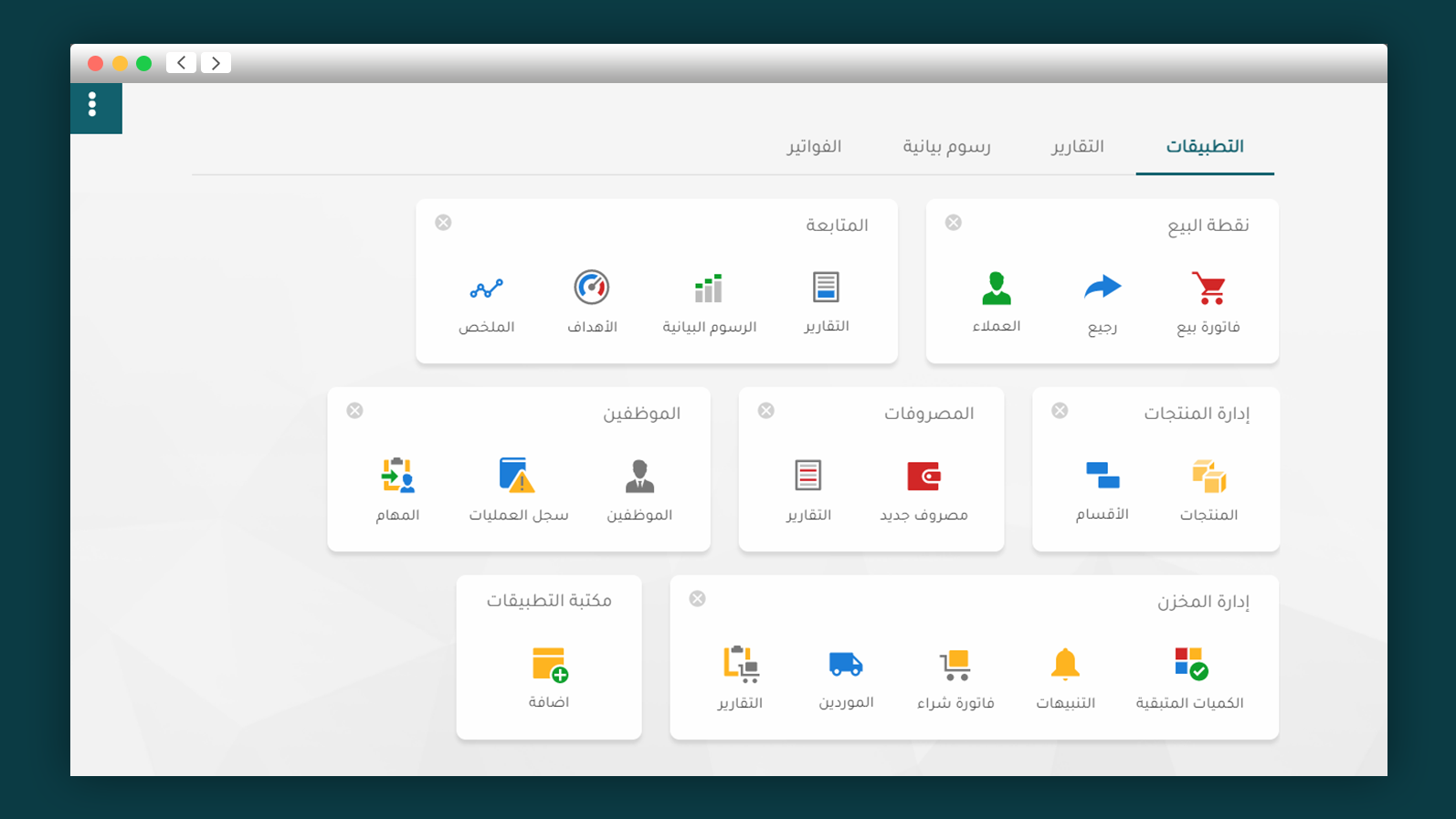Click the مصروف جديد wallet icon
Viewport: 1456px width, 819px height.
(x=923, y=477)
